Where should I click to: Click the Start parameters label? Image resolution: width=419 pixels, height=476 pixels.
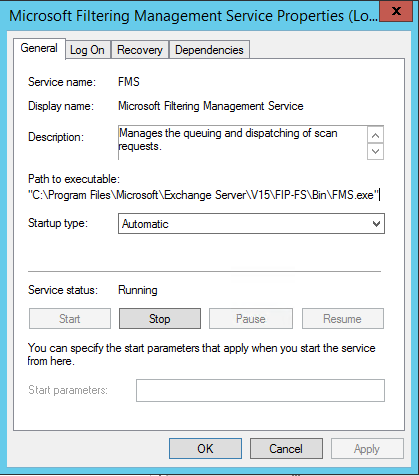(68, 390)
